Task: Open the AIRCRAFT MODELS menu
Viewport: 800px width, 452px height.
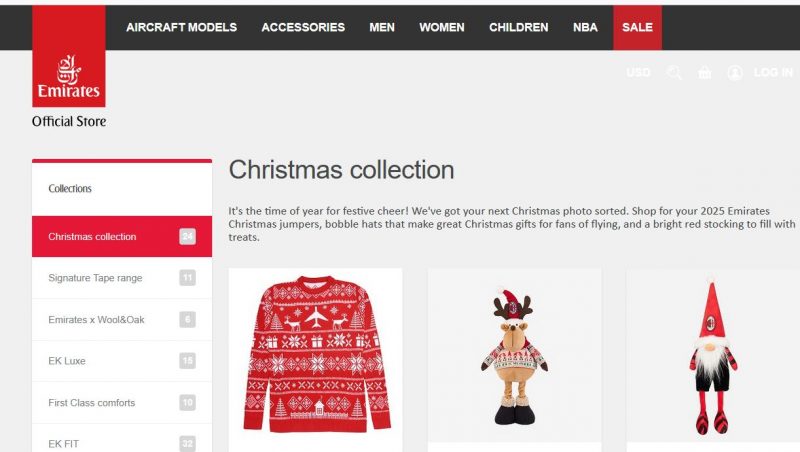Action: (182, 28)
